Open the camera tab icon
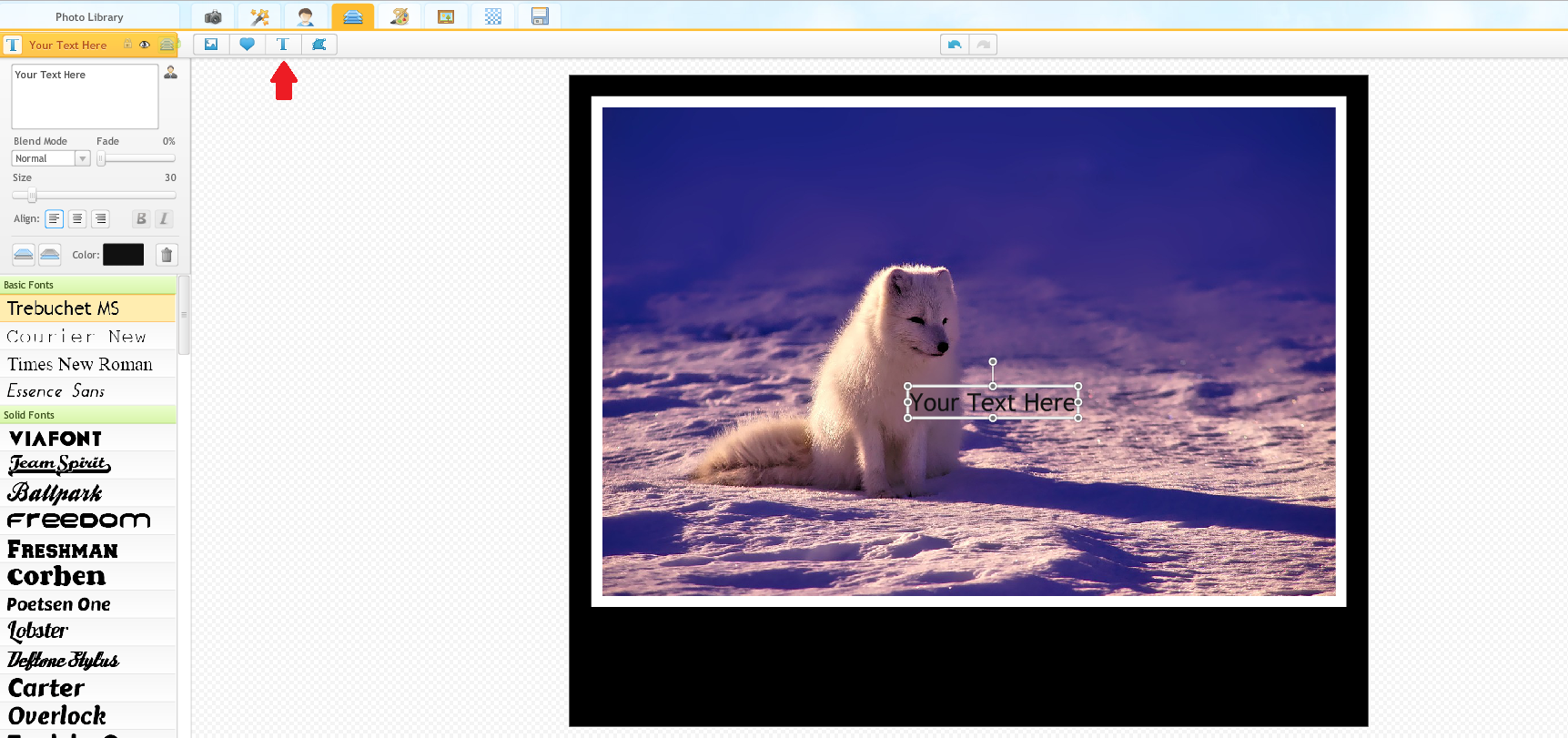The width and height of the screenshot is (1568, 738). pos(213,17)
